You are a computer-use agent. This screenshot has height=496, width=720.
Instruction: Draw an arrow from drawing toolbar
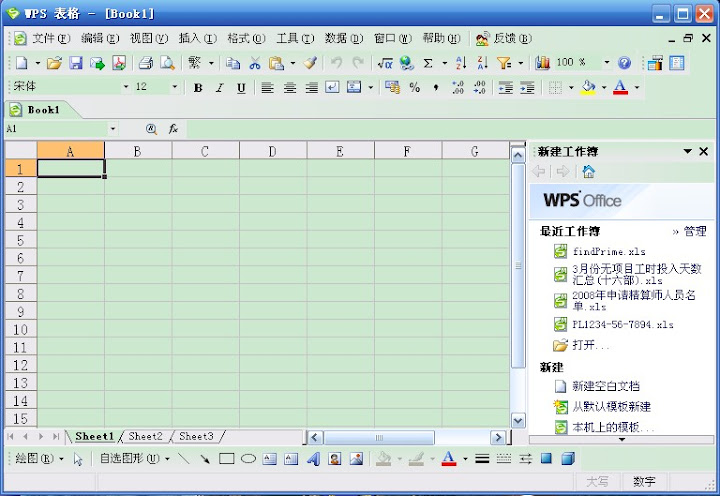click(x=205, y=458)
